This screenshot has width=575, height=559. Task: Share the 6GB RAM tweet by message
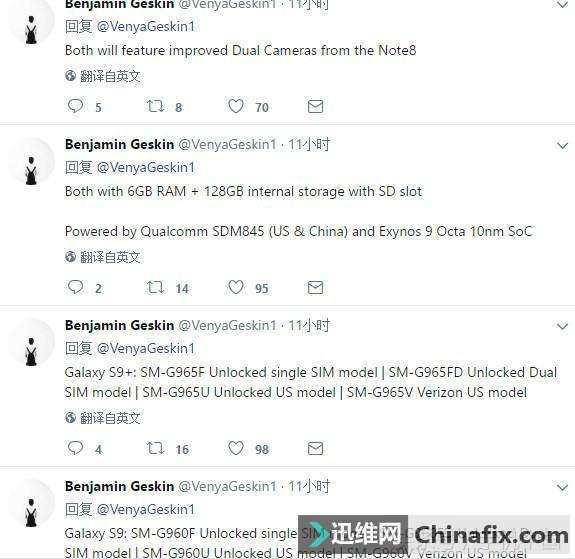(315, 288)
